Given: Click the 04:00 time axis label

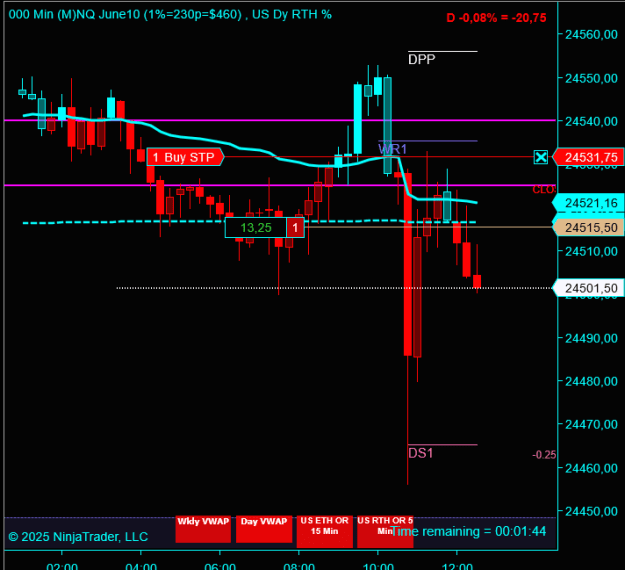Looking at the screenshot, I should [141, 566].
